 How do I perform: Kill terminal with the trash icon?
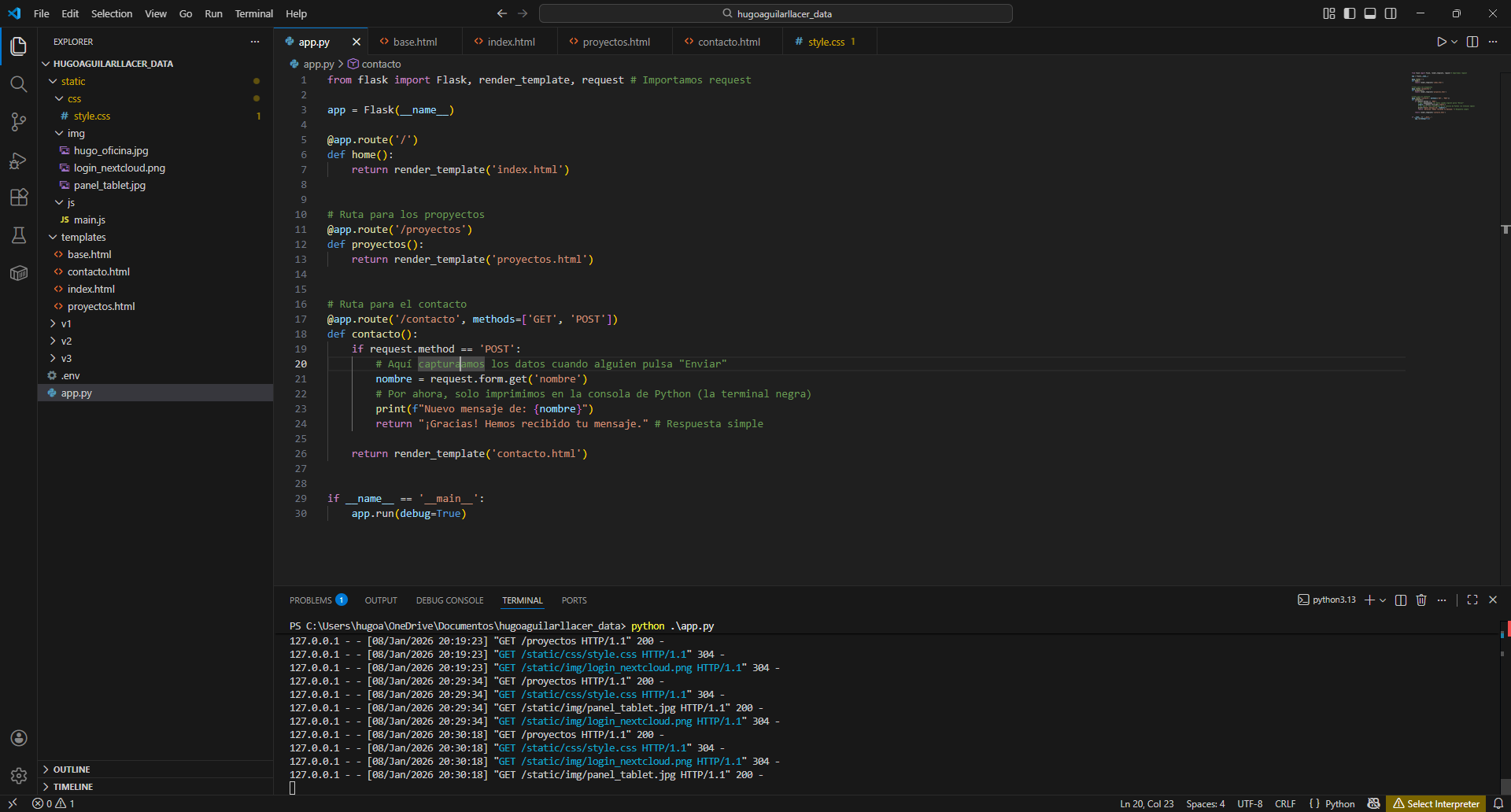(1421, 600)
